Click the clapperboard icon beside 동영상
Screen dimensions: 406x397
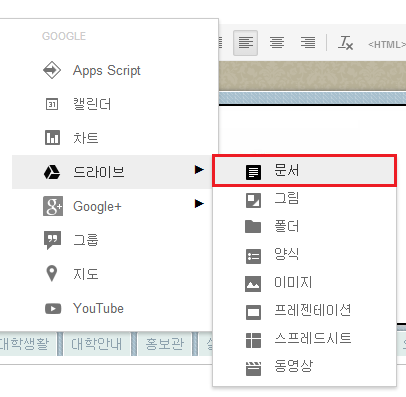pos(253,368)
